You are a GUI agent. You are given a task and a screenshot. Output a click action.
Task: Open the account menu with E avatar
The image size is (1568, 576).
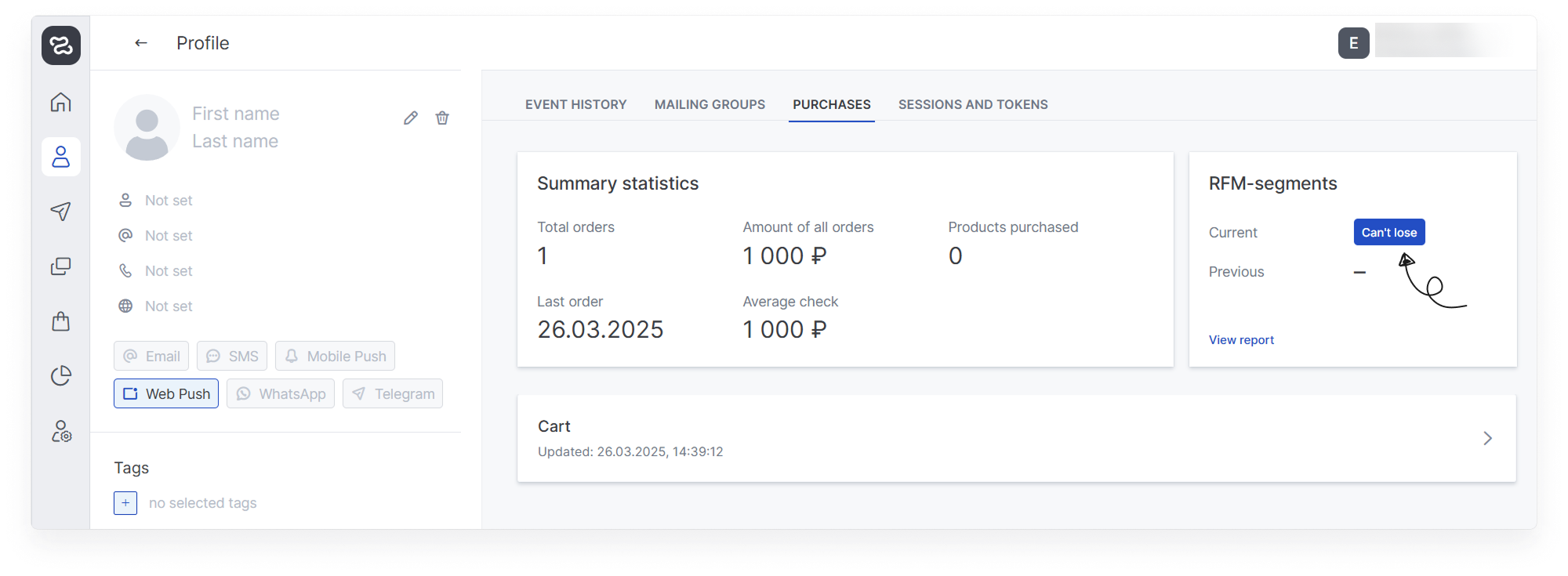coord(1354,43)
